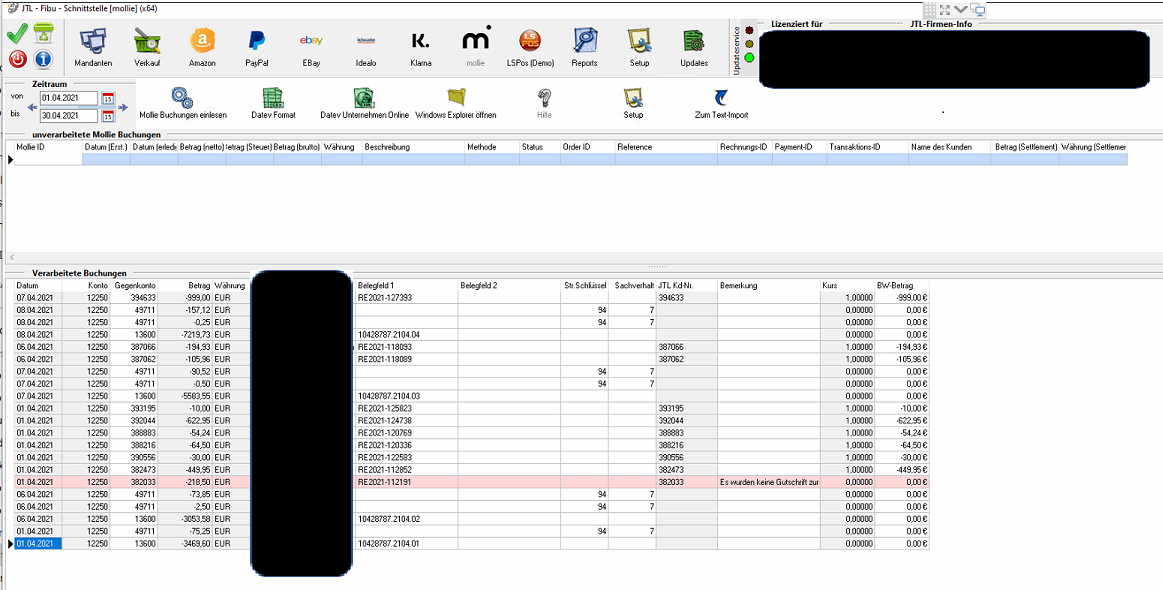Go to Zum Text-Import
The image size is (1163, 590).
[721, 103]
